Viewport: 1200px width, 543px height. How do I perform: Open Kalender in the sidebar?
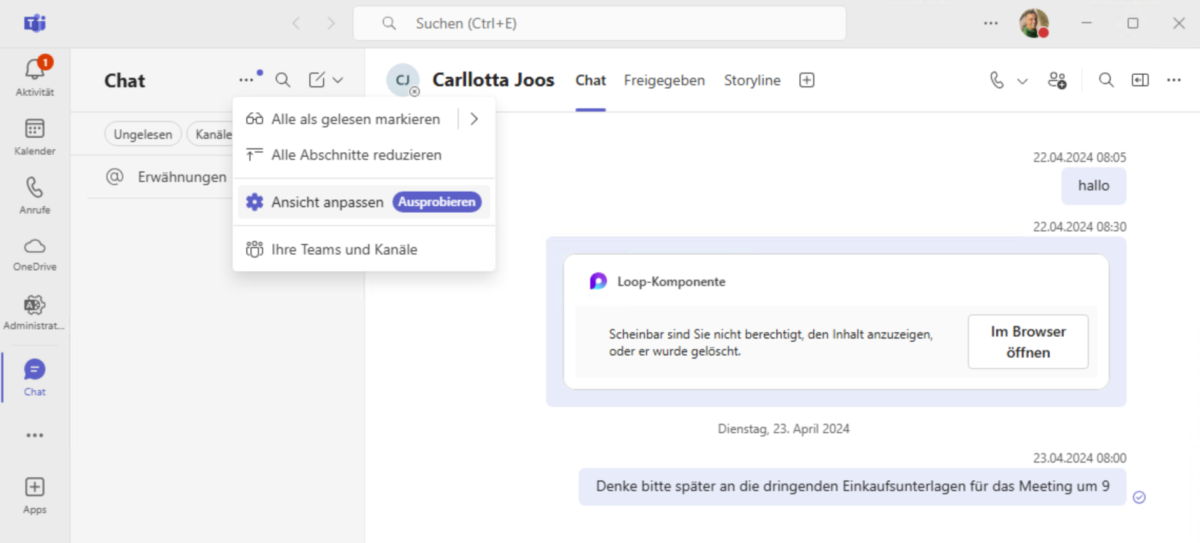(x=35, y=137)
